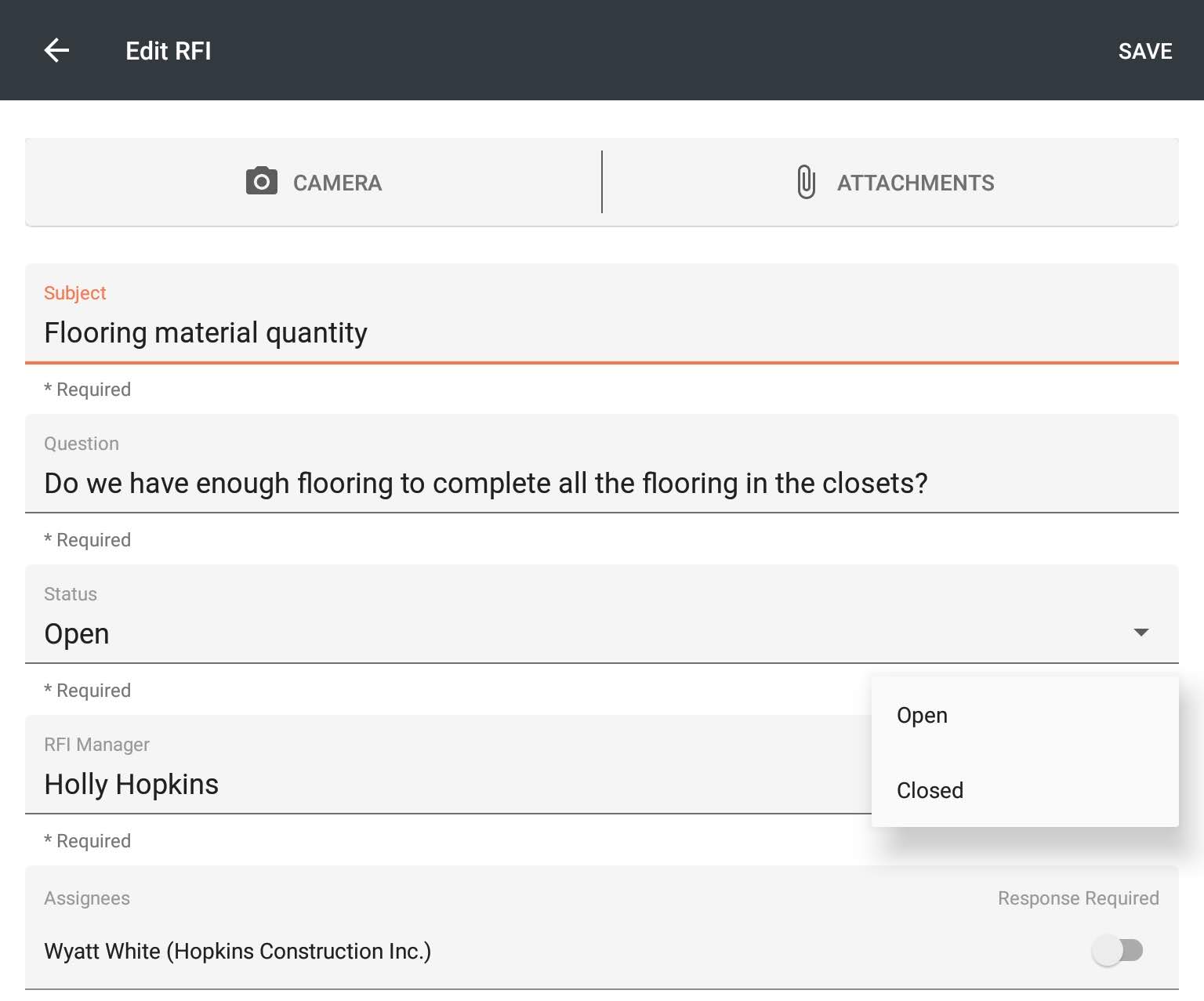Choose Open from the status menu
The width and height of the screenshot is (1204, 1001).
(x=922, y=715)
